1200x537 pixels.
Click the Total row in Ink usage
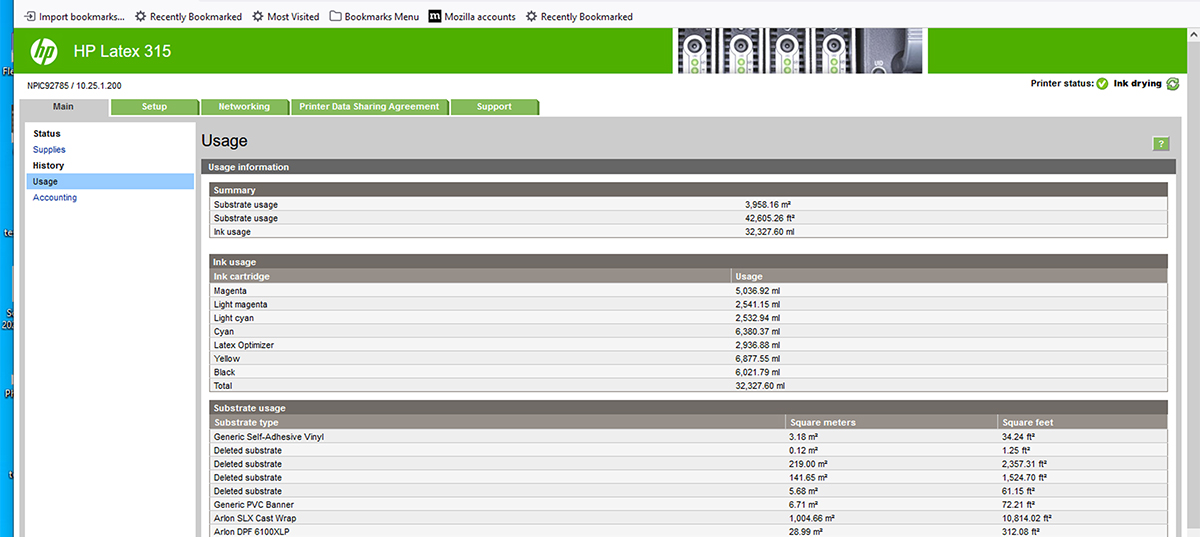tap(688, 385)
